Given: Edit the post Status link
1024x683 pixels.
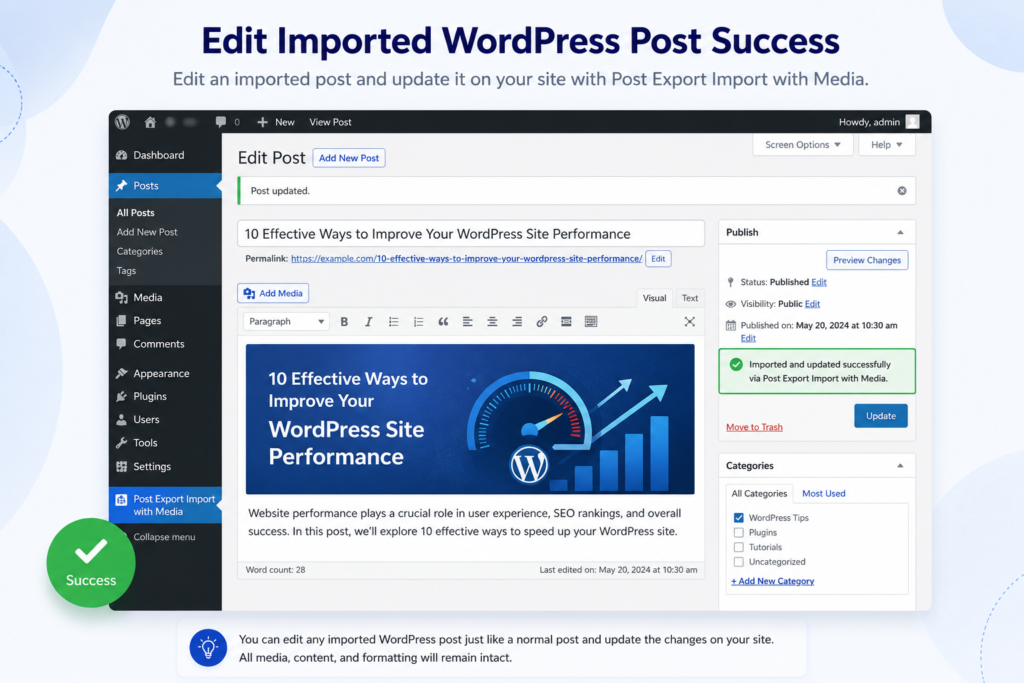Looking at the screenshot, I should point(819,282).
